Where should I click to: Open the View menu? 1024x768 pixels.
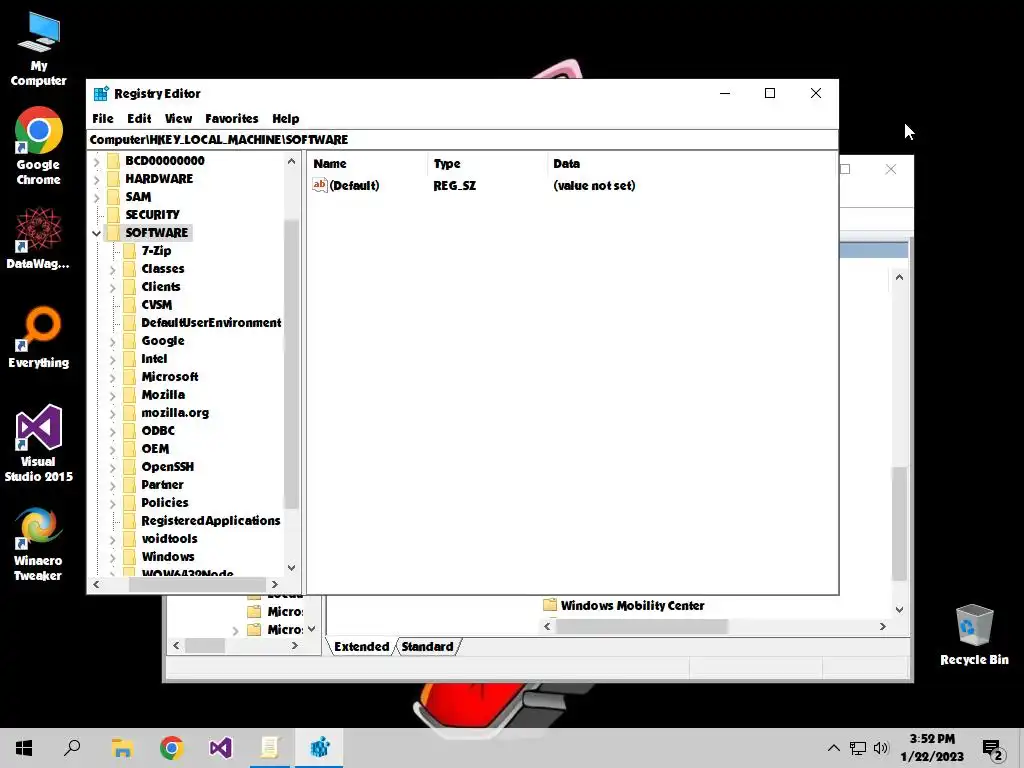(178, 118)
